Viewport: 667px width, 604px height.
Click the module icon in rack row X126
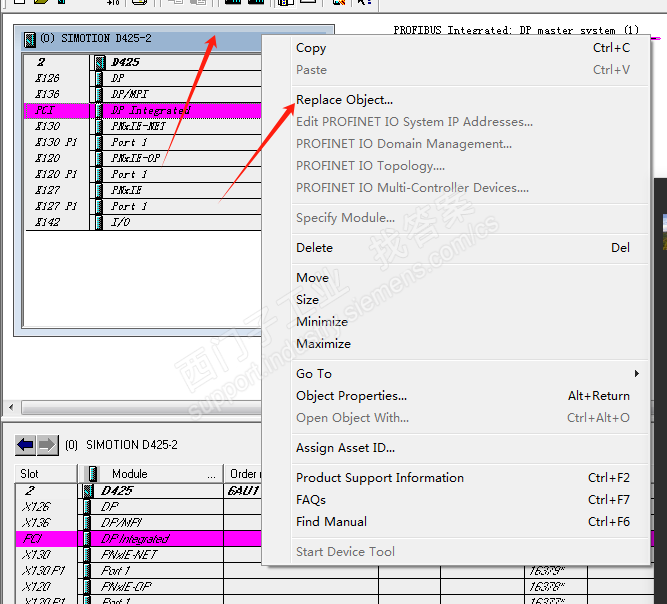(99, 78)
